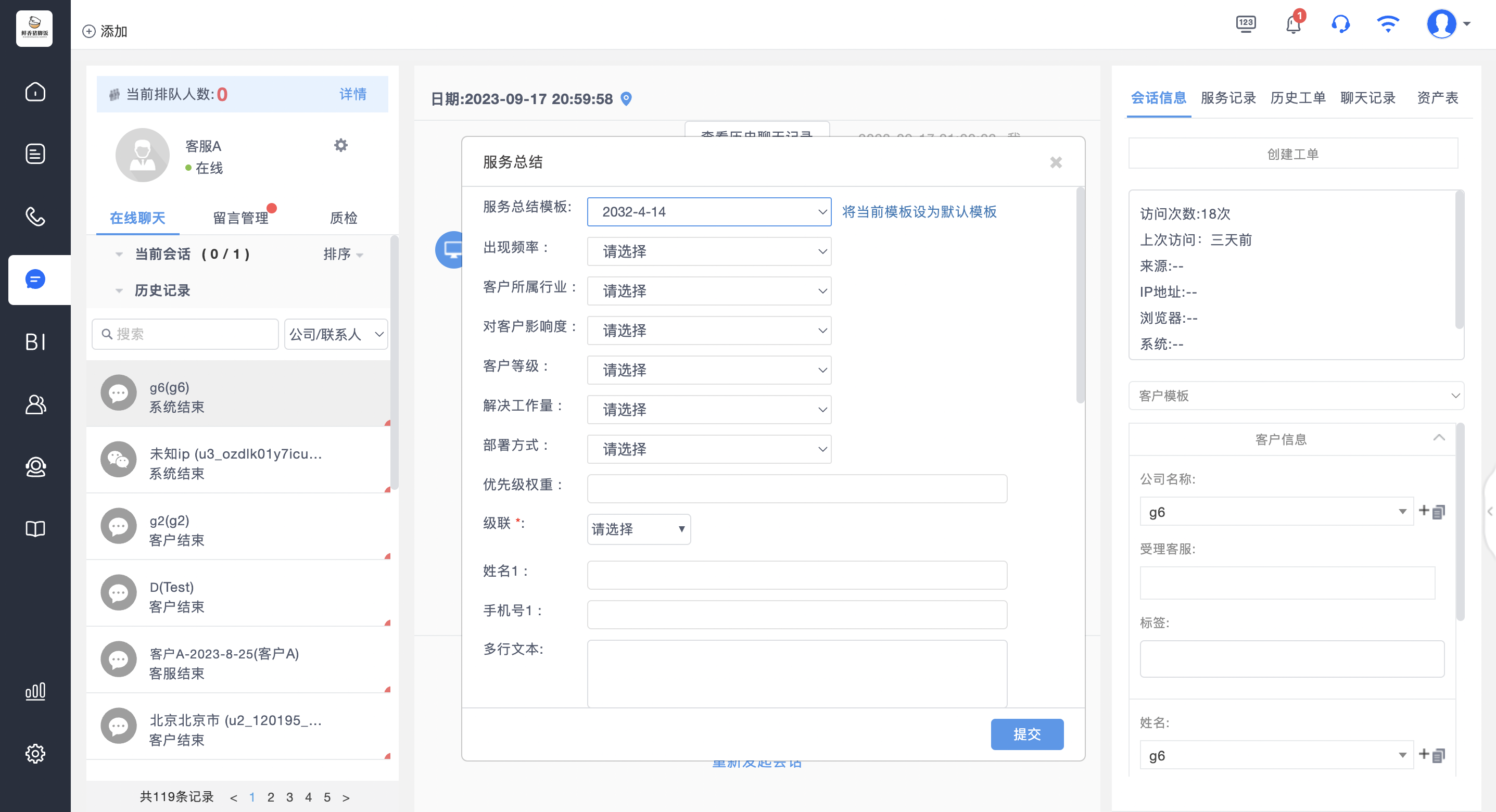Open the BI analytics sidebar icon

click(35, 341)
